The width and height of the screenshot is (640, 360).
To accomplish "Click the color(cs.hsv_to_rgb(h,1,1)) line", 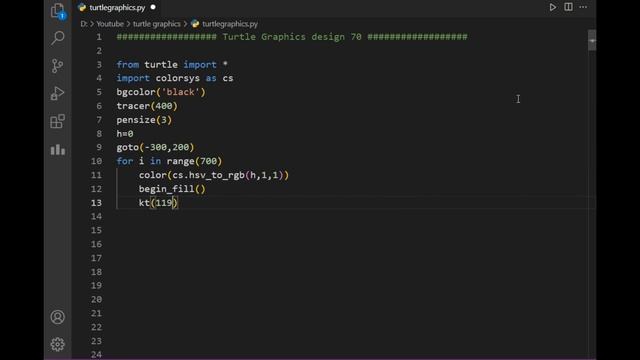I will tap(214, 175).
